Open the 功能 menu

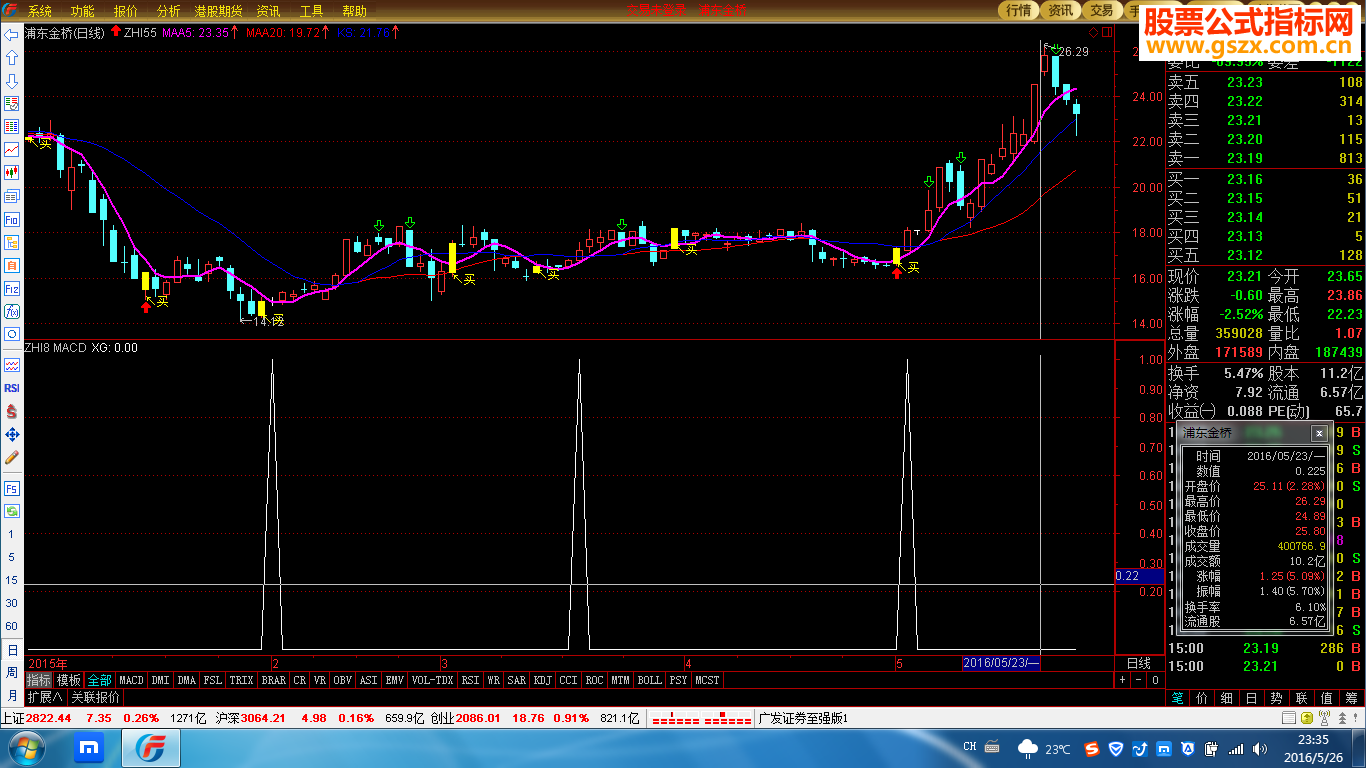click(83, 11)
